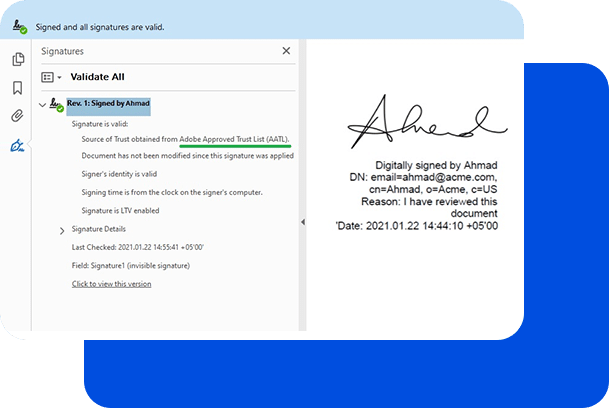Click 'Digitally signed by Ahmad' text
Image resolution: width=609 pixels, height=408 pixels.
click(x=436, y=165)
